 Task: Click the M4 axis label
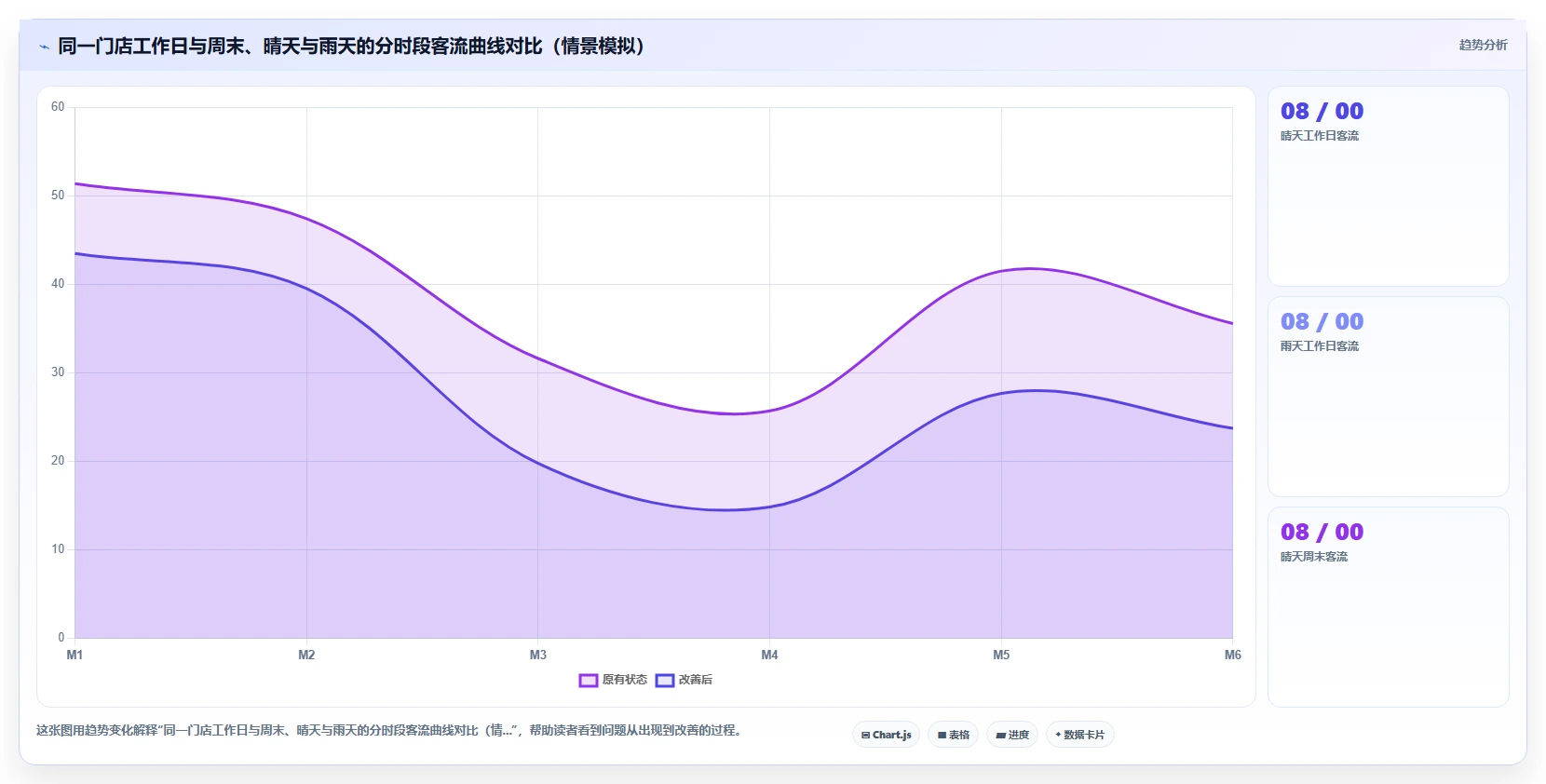pyautogui.click(x=769, y=655)
